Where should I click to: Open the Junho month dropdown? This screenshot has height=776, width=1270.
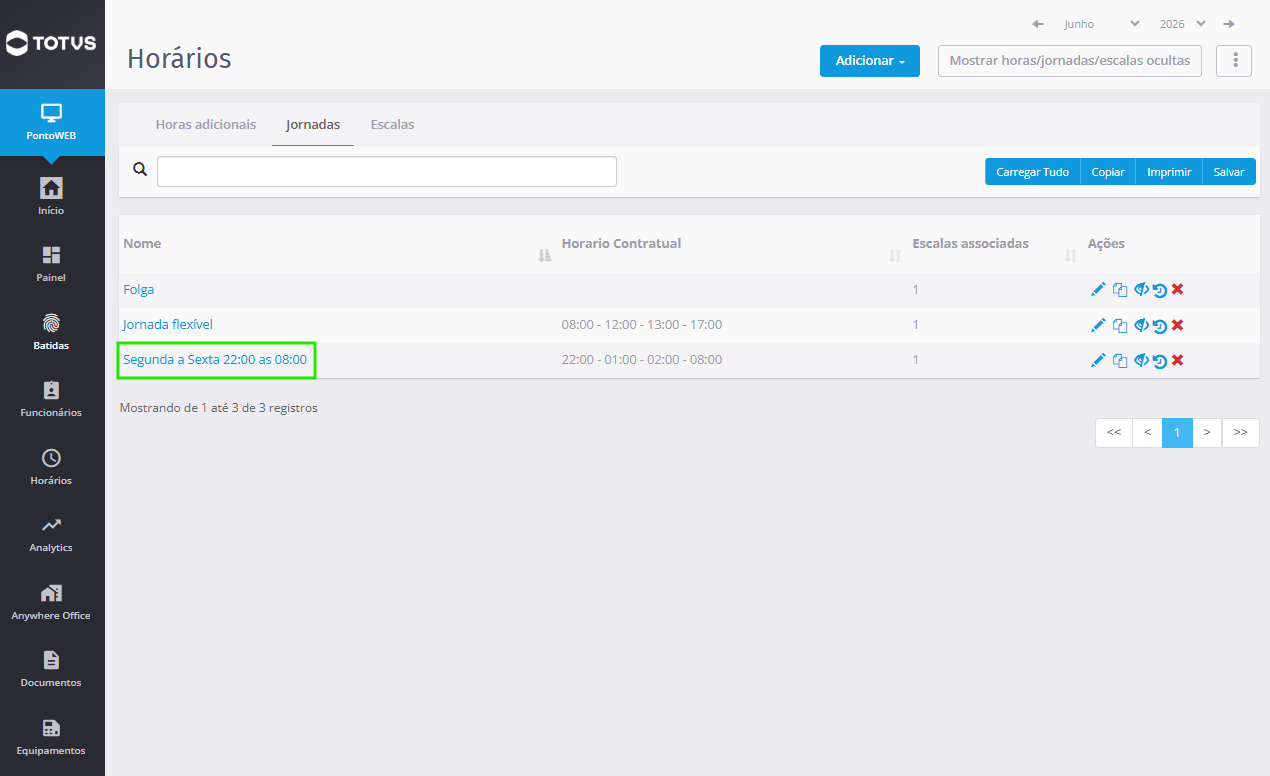pyautogui.click(x=1101, y=24)
